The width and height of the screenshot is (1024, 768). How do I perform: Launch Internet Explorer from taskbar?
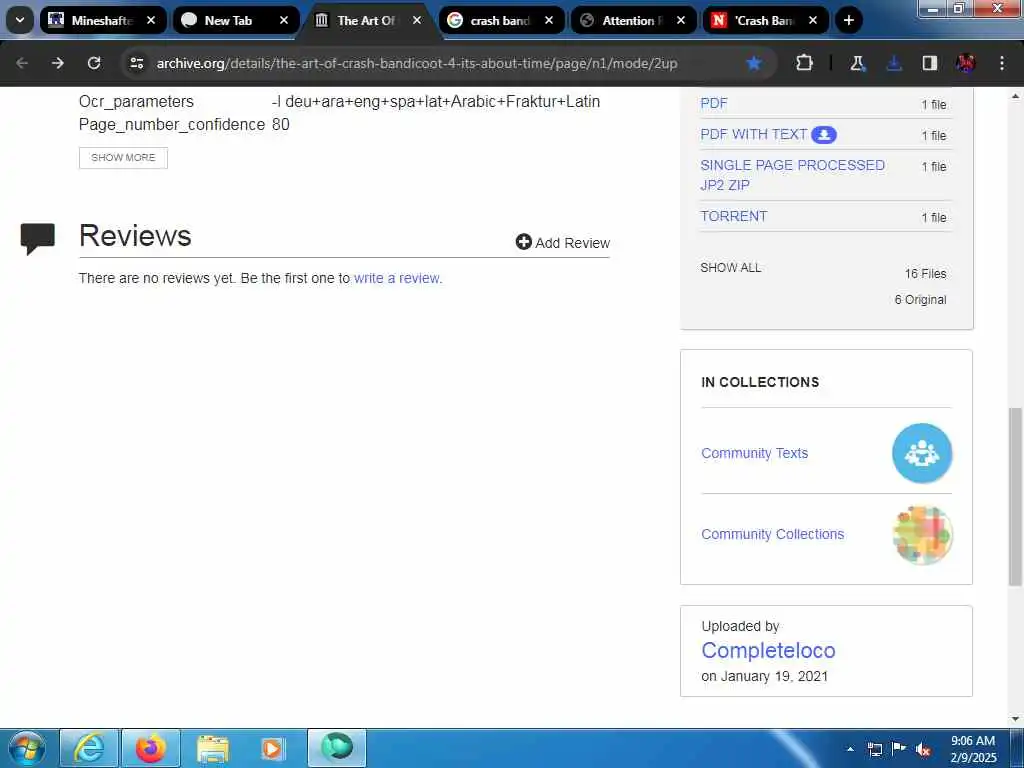click(x=89, y=748)
